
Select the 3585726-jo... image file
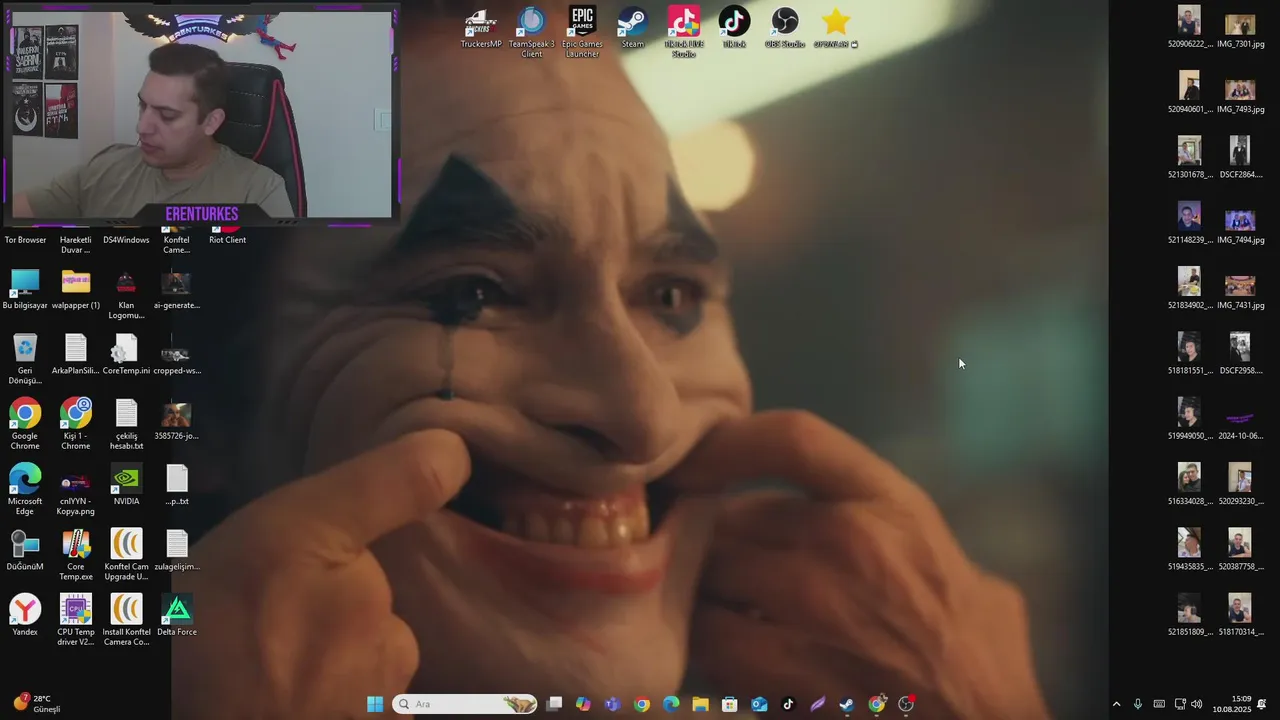pos(177,420)
